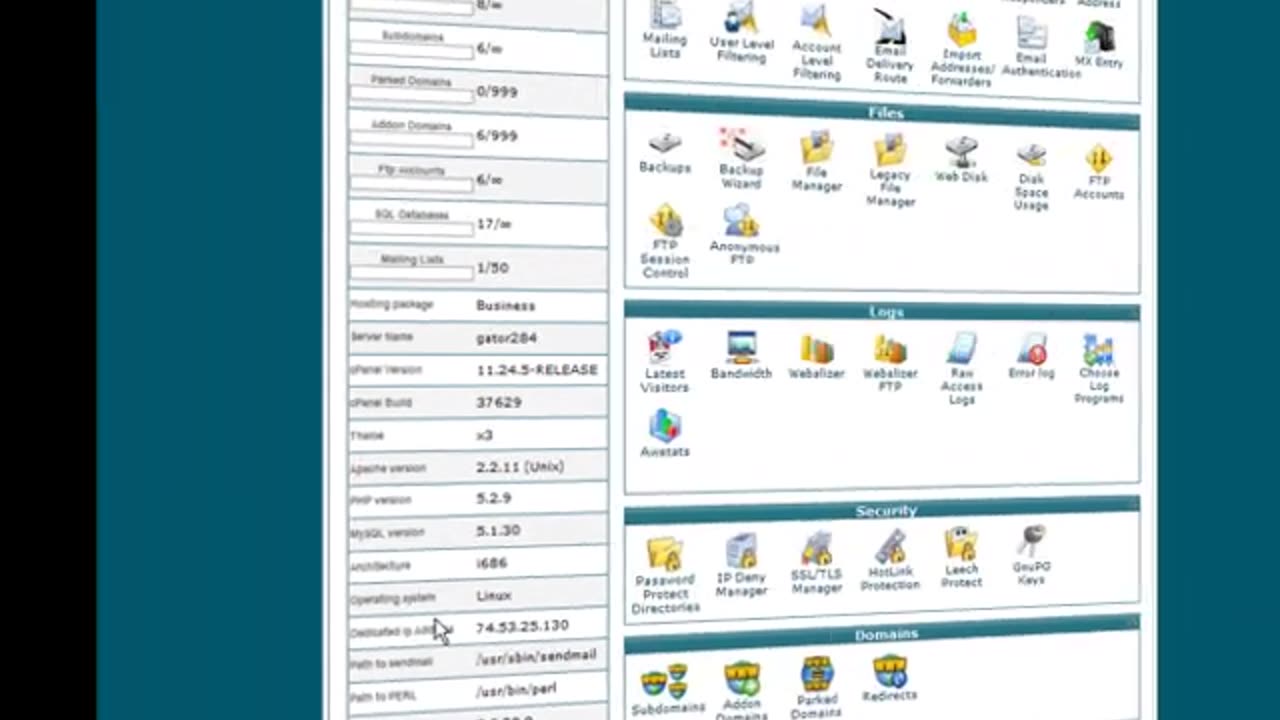Open Legacy File Manager
The width and height of the screenshot is (1280, 720).
889,172
